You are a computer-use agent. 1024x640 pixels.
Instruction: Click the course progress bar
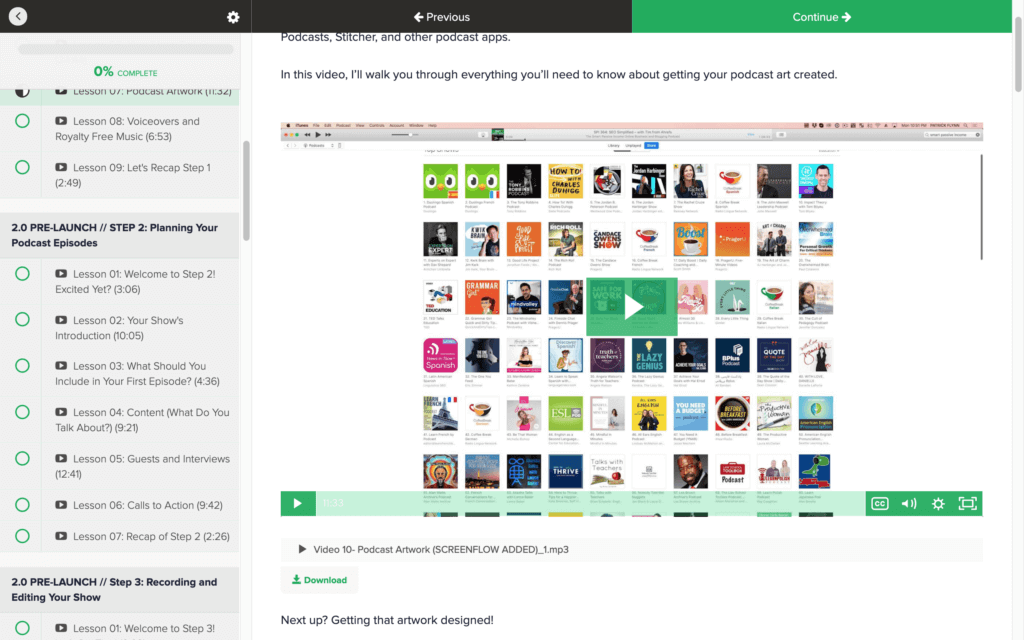click(x=125, y=49)
